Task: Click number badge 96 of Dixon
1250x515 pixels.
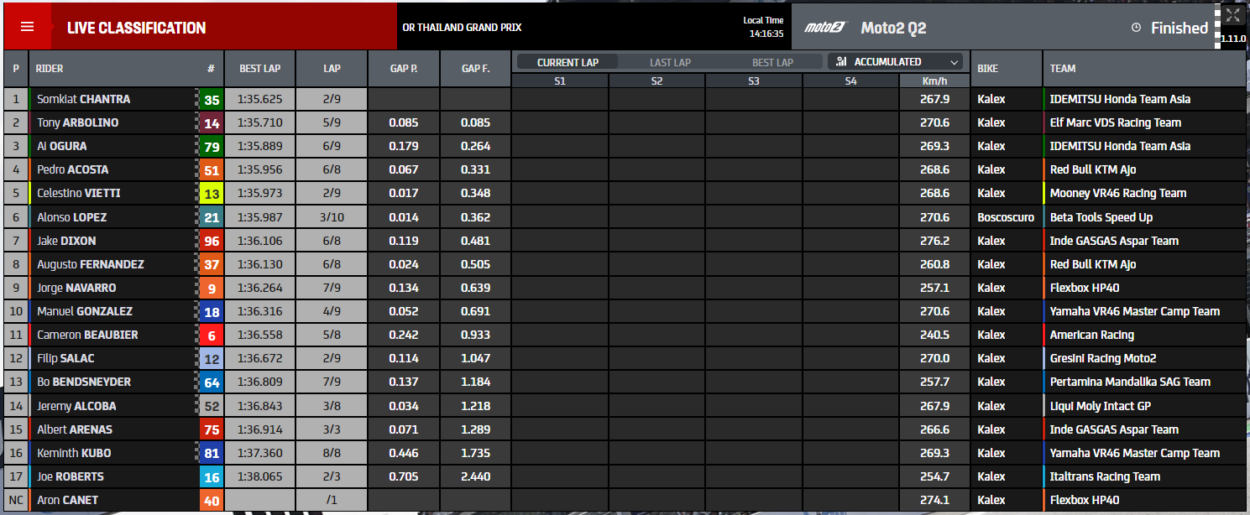Action: 211,241
